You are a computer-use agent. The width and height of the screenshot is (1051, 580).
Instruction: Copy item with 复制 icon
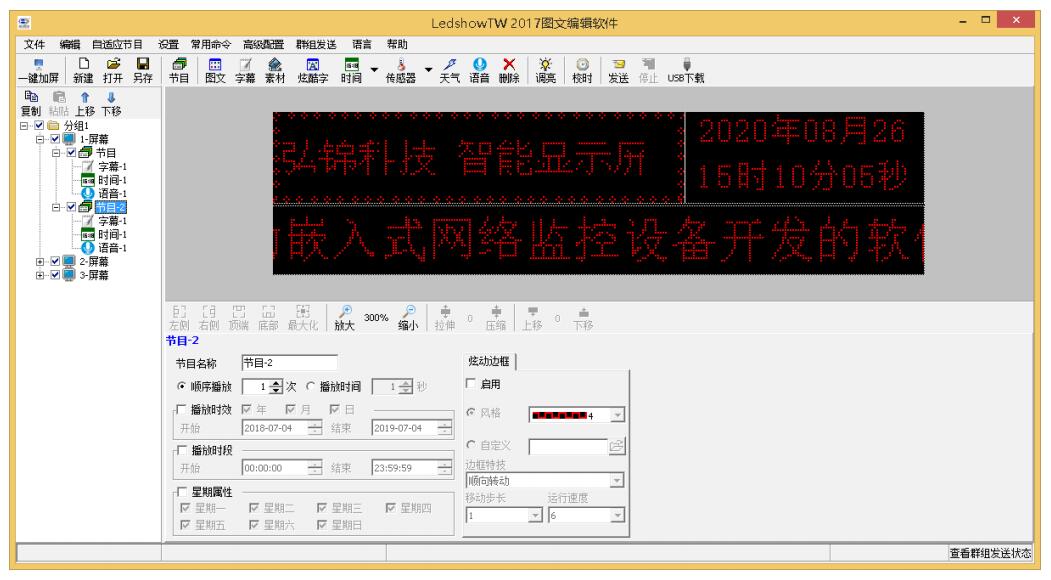pyautogui.click(x=31, y=104)
